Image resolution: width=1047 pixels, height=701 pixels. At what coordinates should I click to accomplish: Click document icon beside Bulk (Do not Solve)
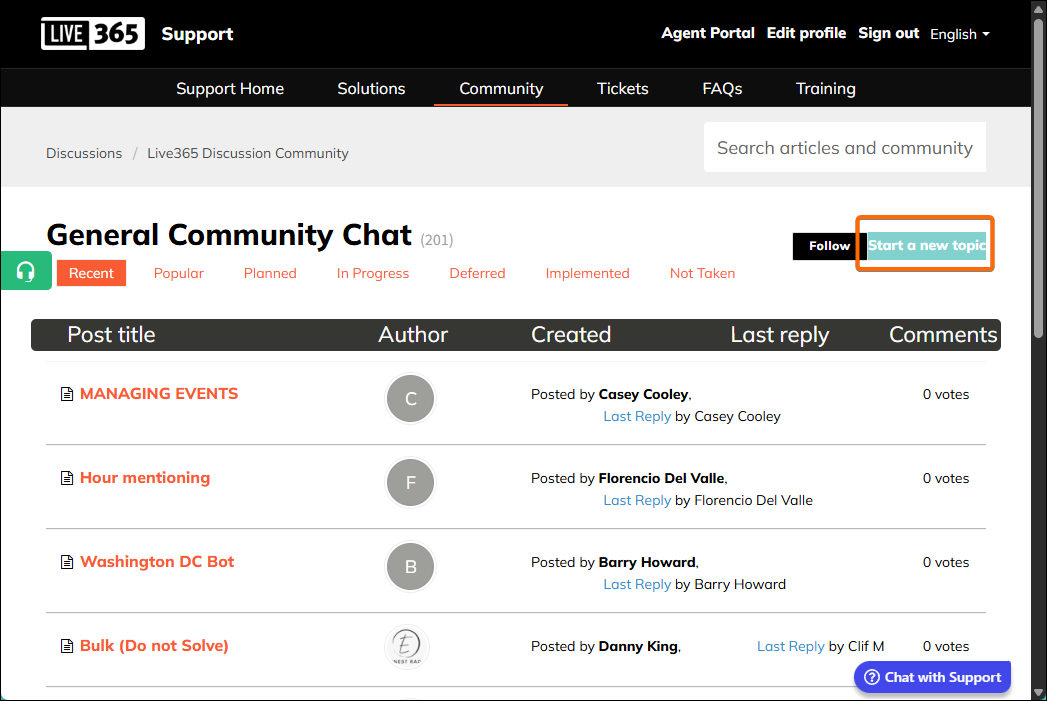click(x=67, y=646)
